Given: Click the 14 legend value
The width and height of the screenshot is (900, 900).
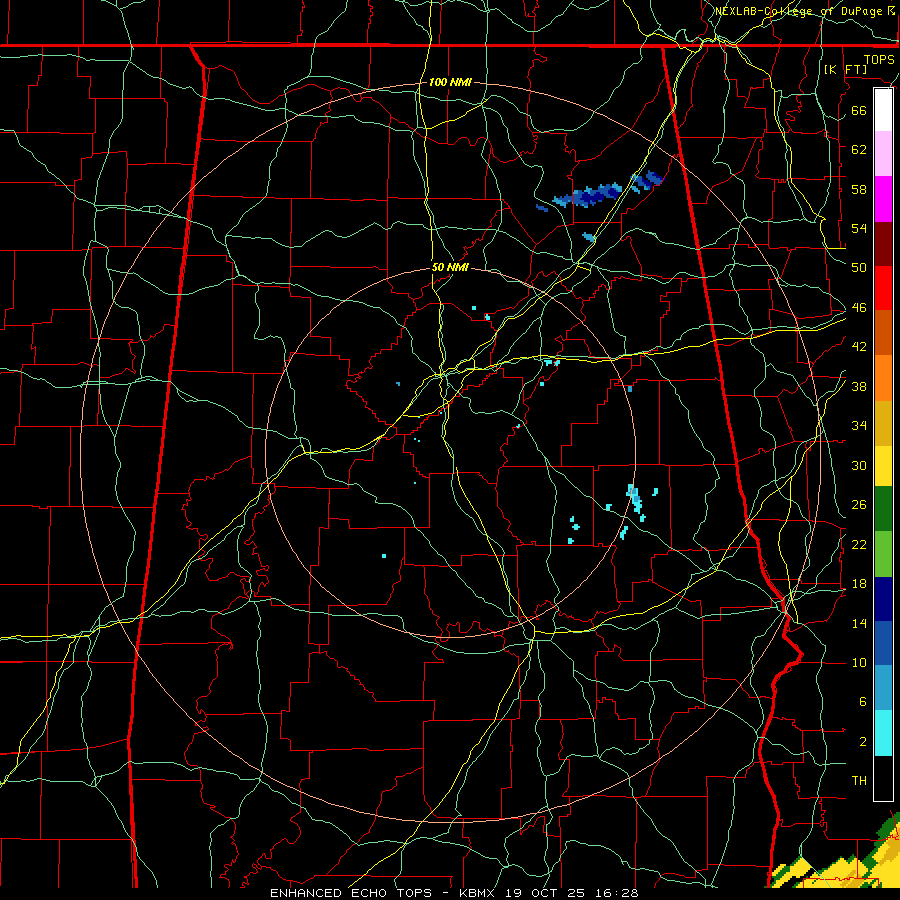Looking at the screenshot, I should tap(859, 623).
